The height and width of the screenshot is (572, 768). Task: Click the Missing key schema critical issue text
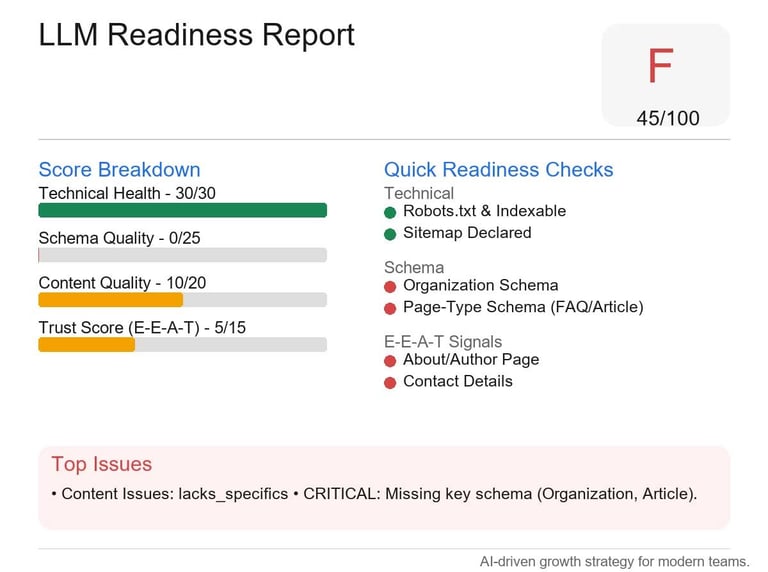(500, 494)
